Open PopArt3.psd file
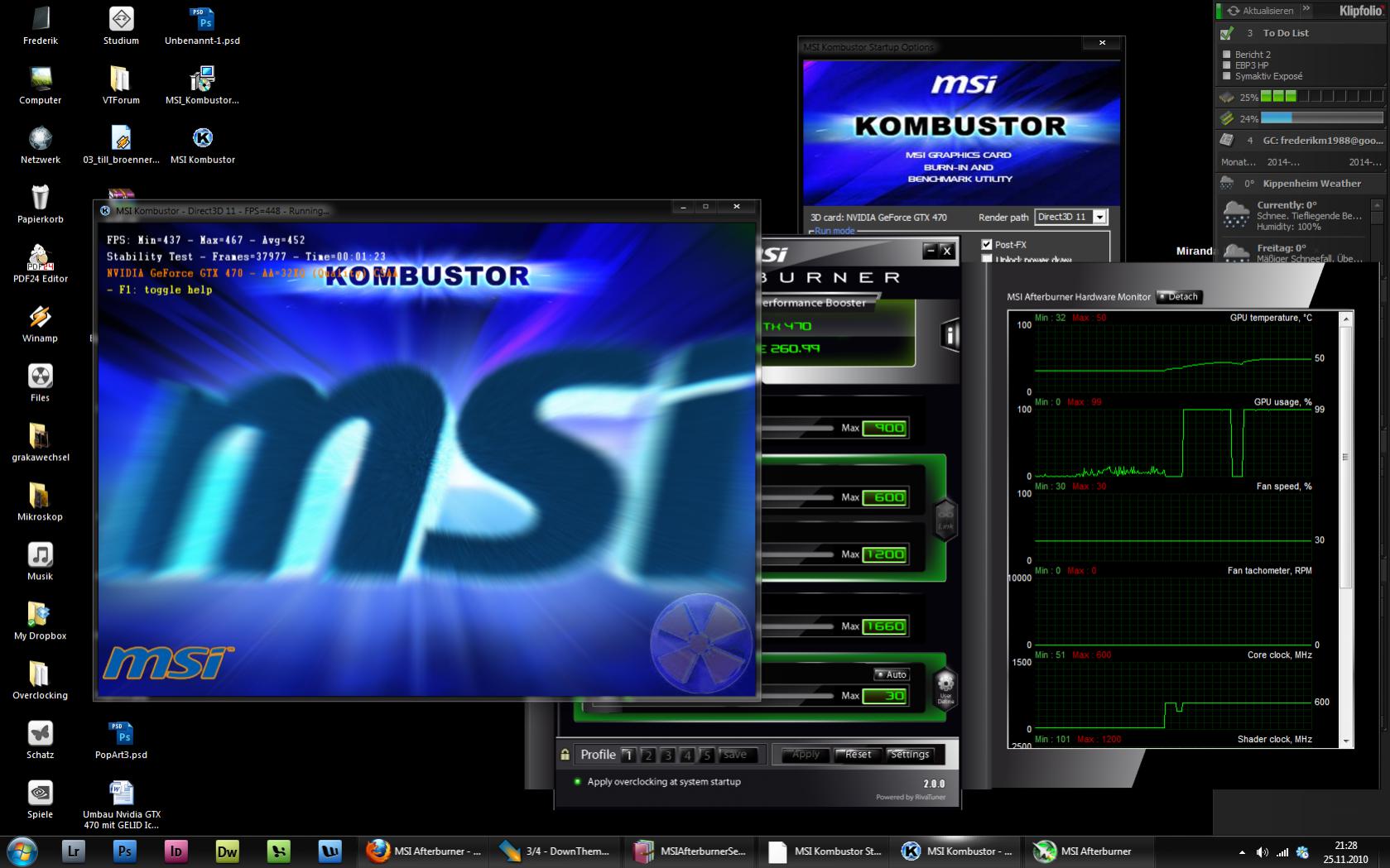The width and height of the screenshot is (1390, 868). point(121,741)
